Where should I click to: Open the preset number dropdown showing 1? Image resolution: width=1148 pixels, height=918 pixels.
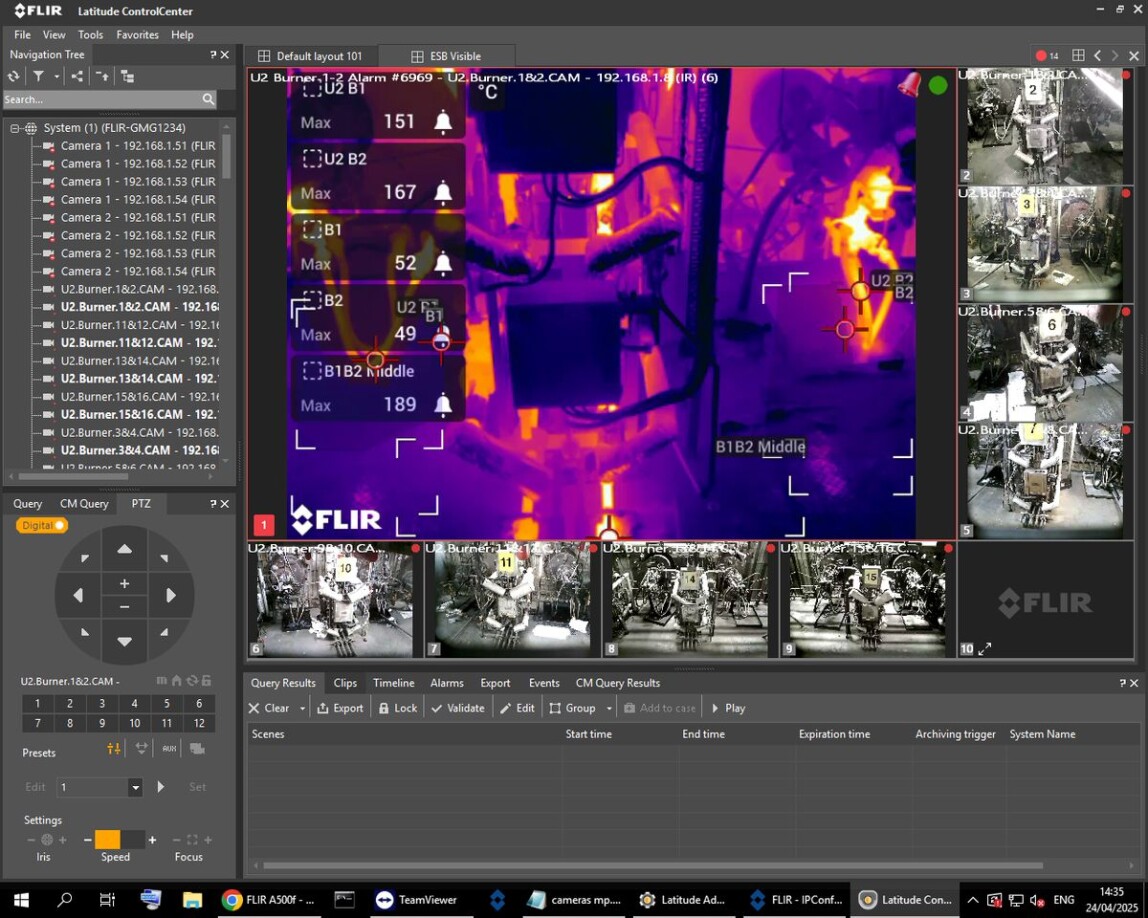pyautogui.click(x=135, y=788)
